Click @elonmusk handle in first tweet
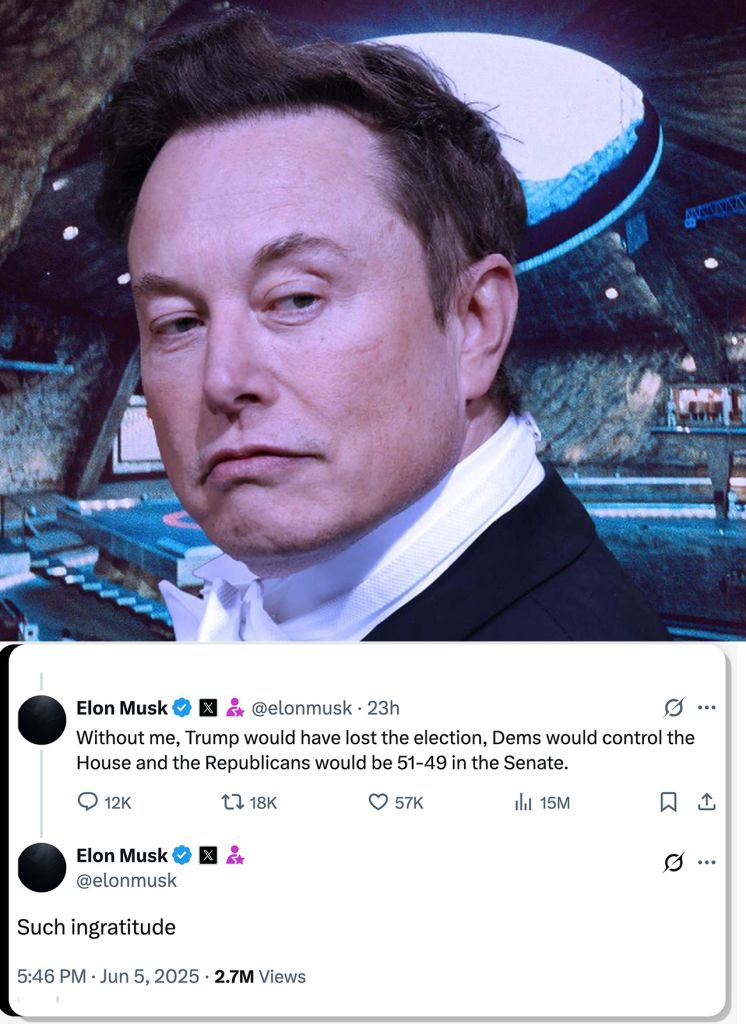746x1024 pixels. coord(302,708)
